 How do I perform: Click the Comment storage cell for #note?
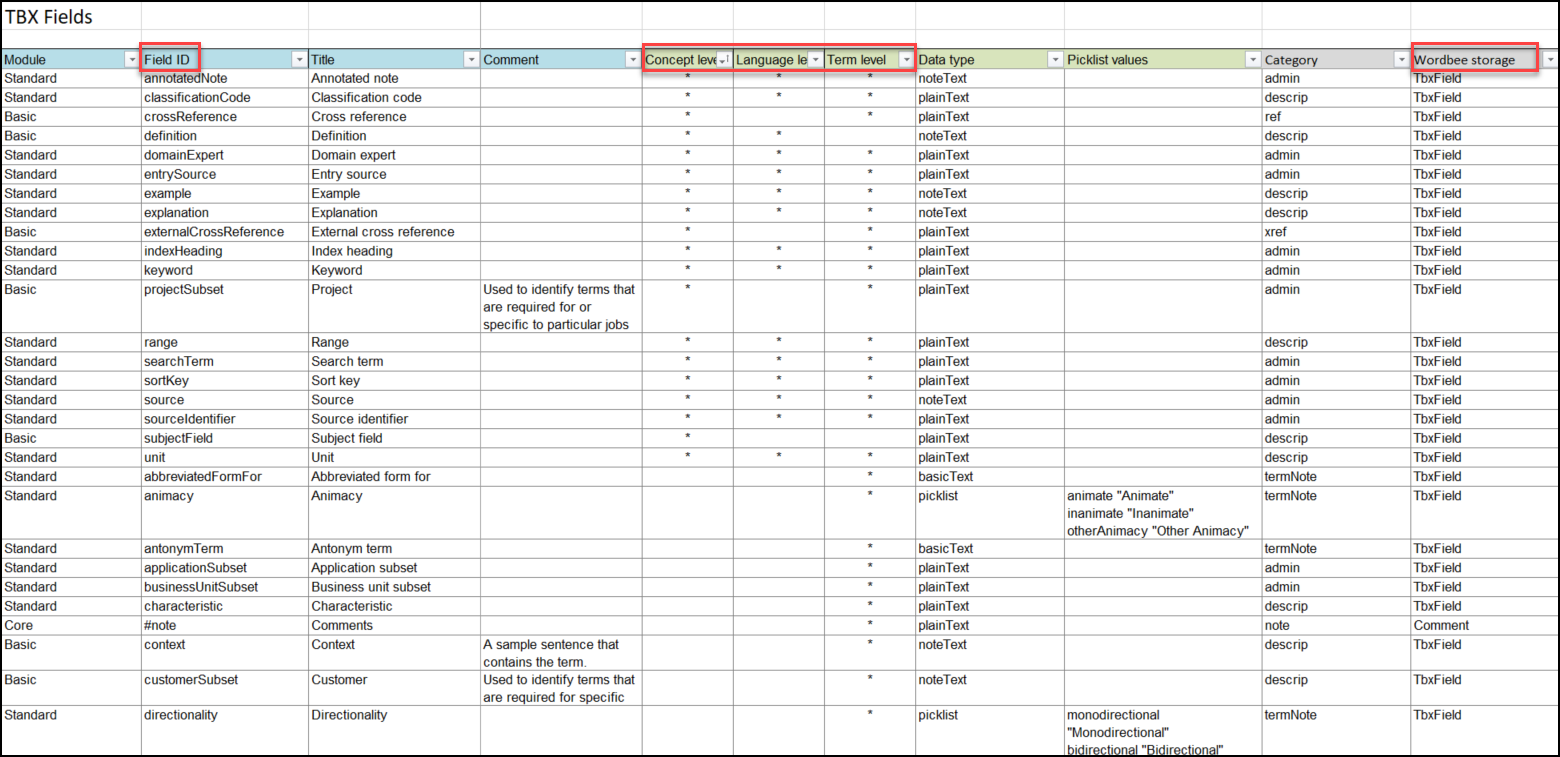click(1441, 626)
